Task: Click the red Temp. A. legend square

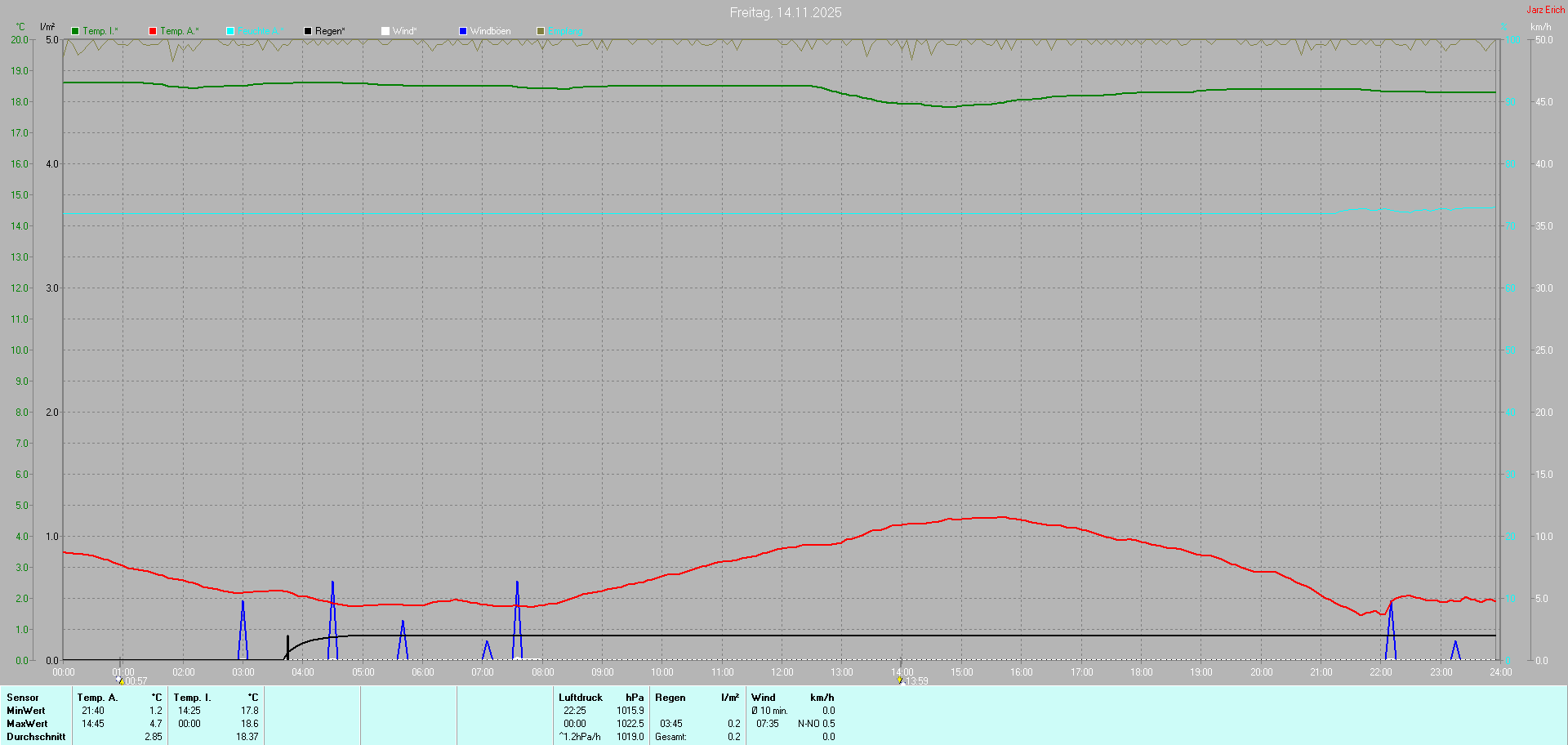Action: pyautogui.click(x=153, y=31)
